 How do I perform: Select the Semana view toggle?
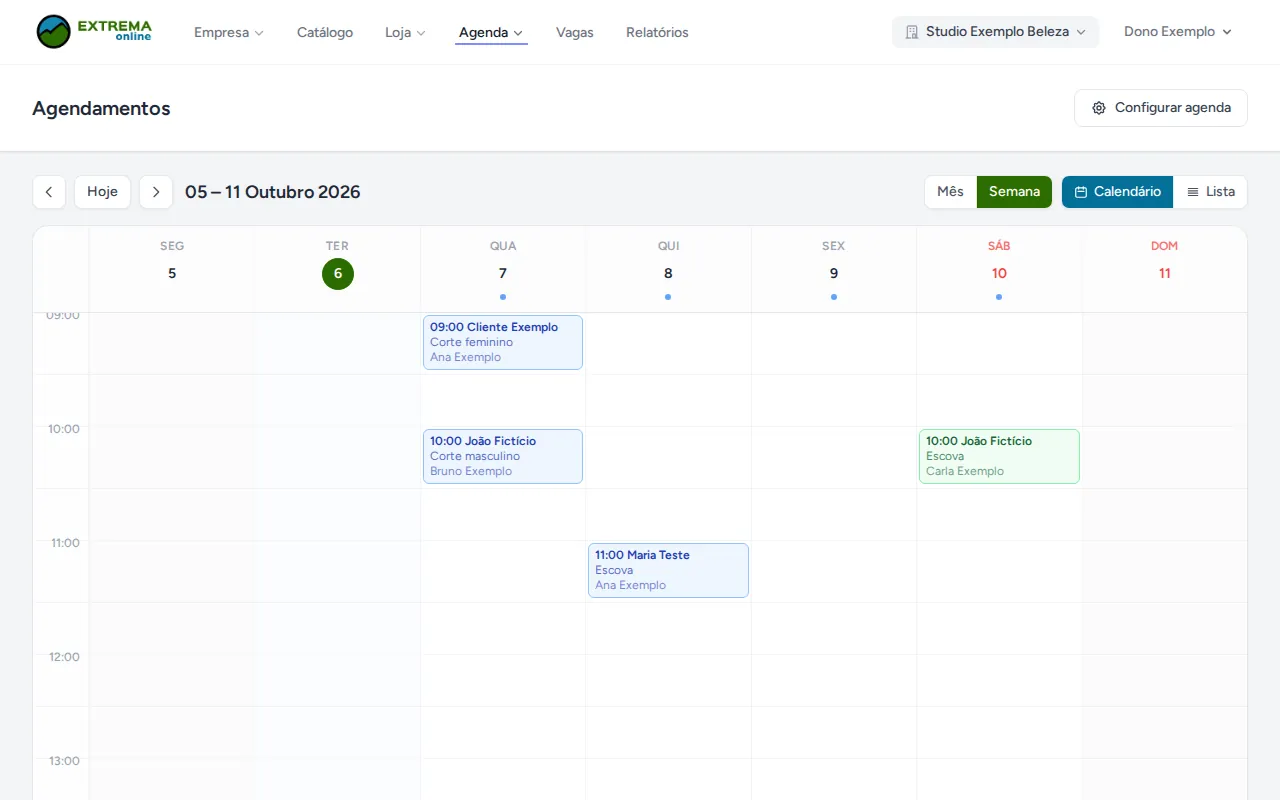coord(1014,192)
